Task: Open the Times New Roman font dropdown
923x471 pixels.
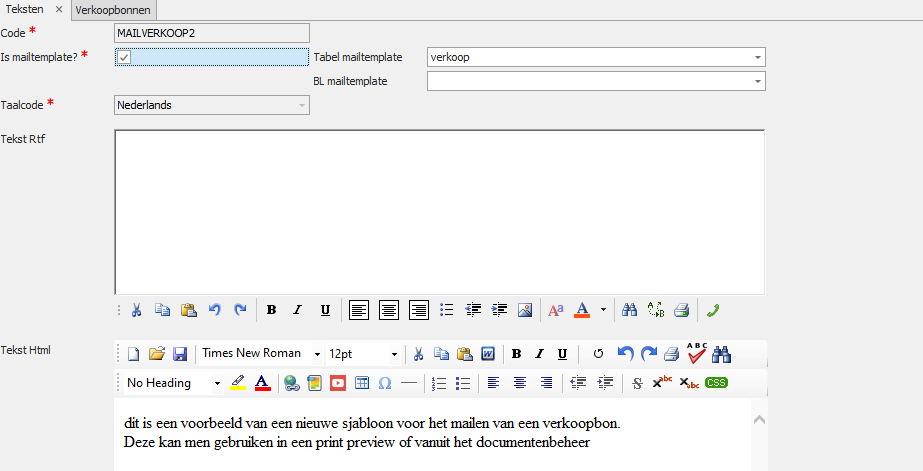Action: [x=317, y=354]
